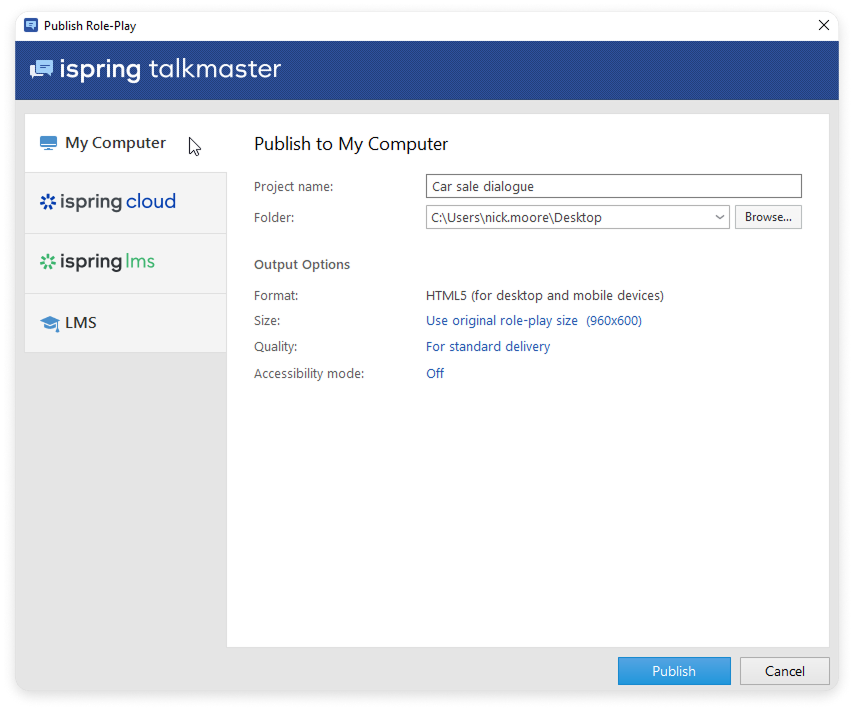Toggle Accessibility mode Off link
854x710 pixels.
(x=435, y=374)
